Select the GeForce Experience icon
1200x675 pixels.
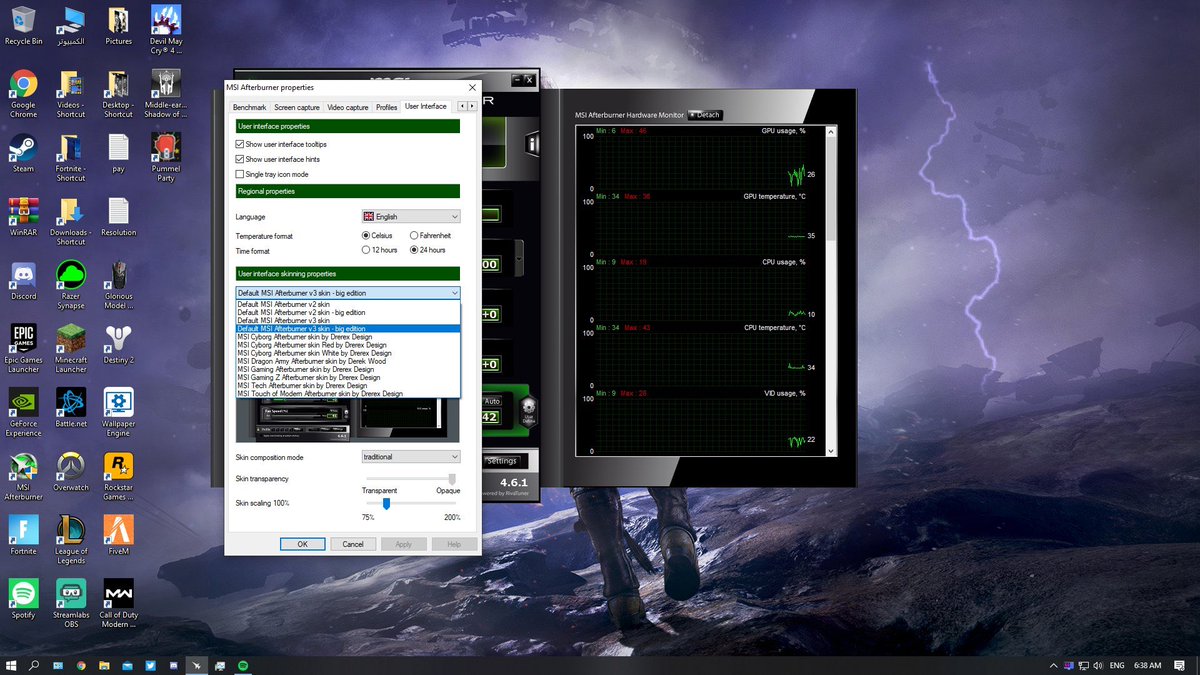(x=23, y=411)
